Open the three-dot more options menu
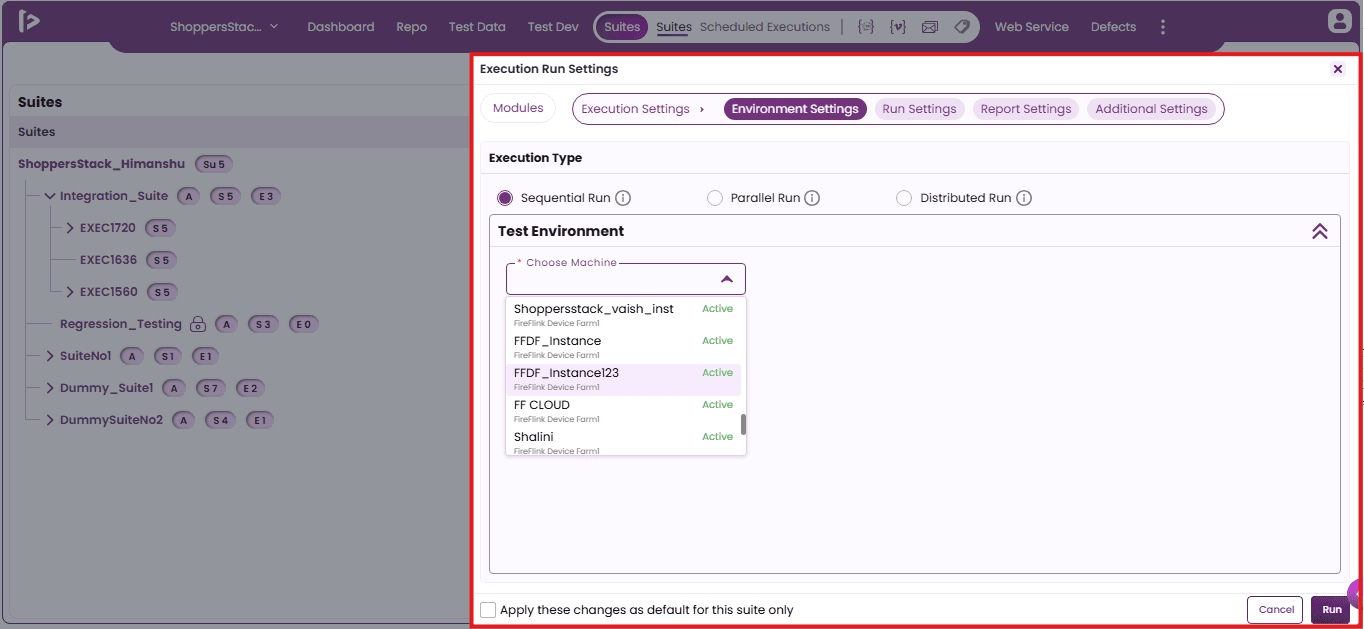 click(1163, 27)
